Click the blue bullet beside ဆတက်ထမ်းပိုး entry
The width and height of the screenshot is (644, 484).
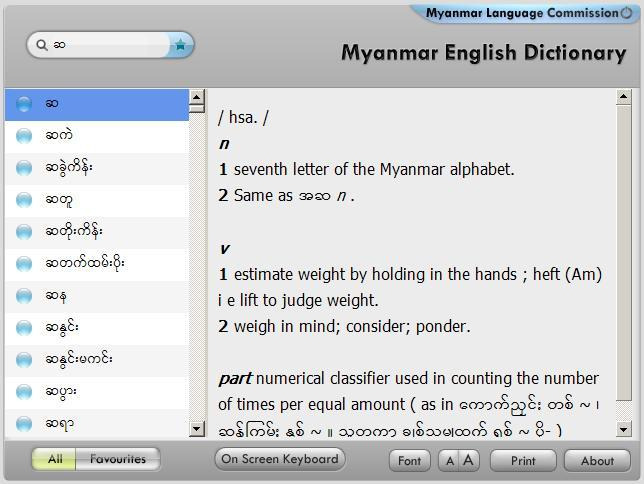click(x=24, y=264)
